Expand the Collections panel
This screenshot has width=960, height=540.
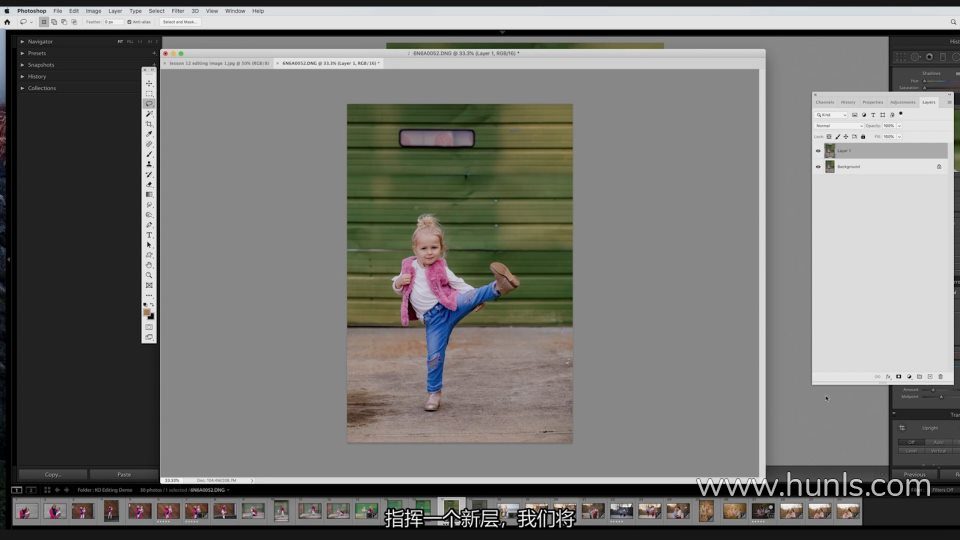coord(23,88)
